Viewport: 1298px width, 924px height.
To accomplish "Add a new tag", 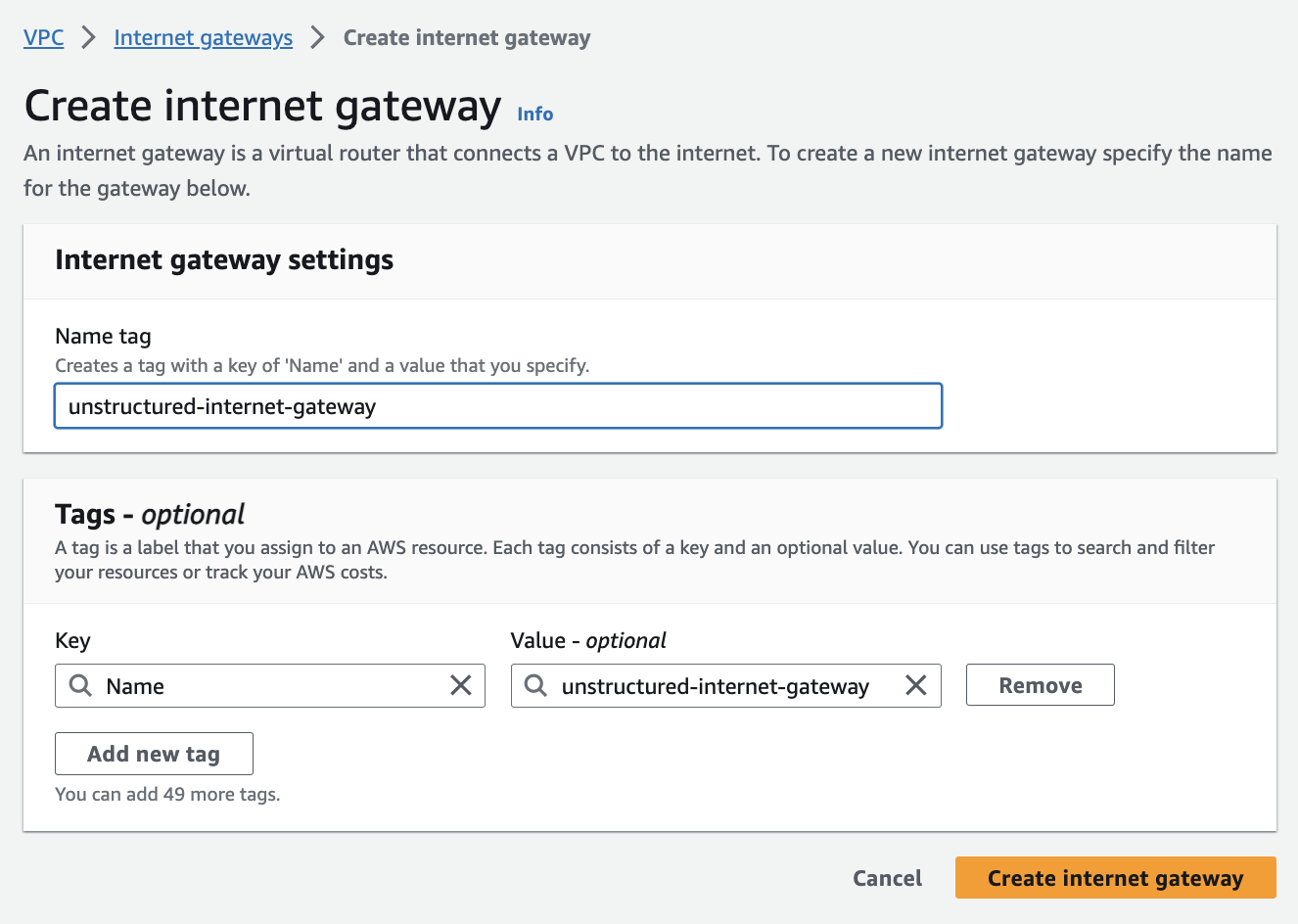I will [x=154, y=754].
